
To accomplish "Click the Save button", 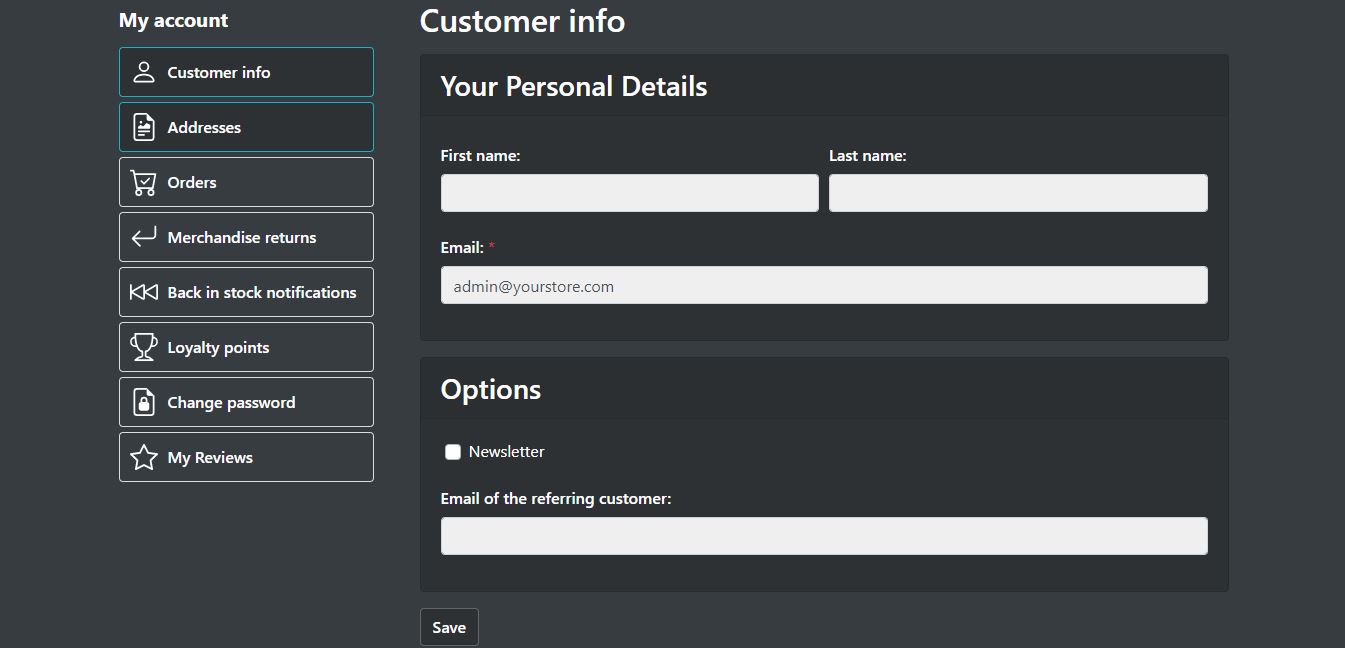I will coord(449,627).
